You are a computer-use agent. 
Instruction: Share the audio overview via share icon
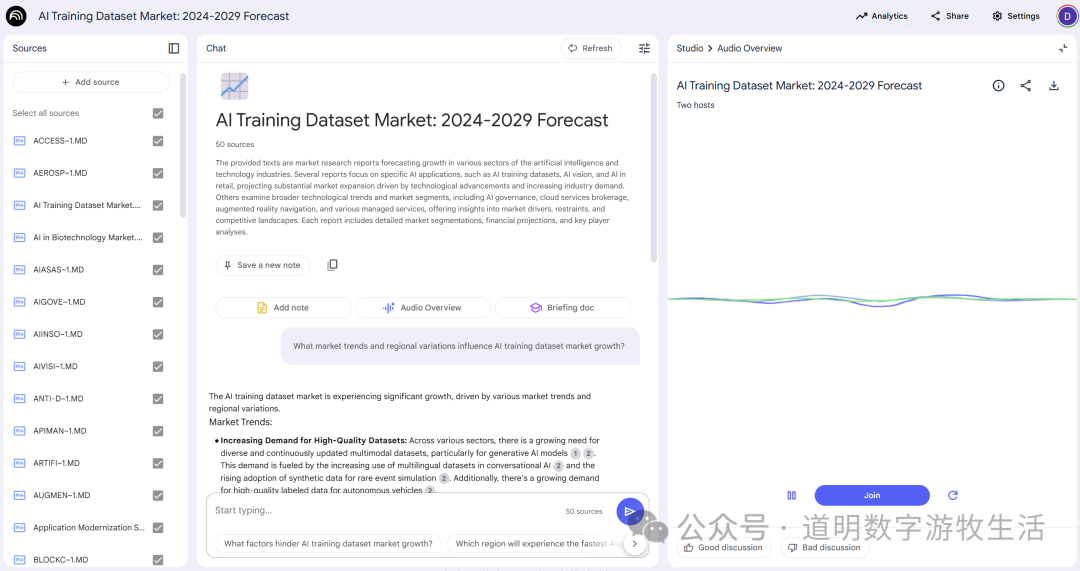point(1025,86)
